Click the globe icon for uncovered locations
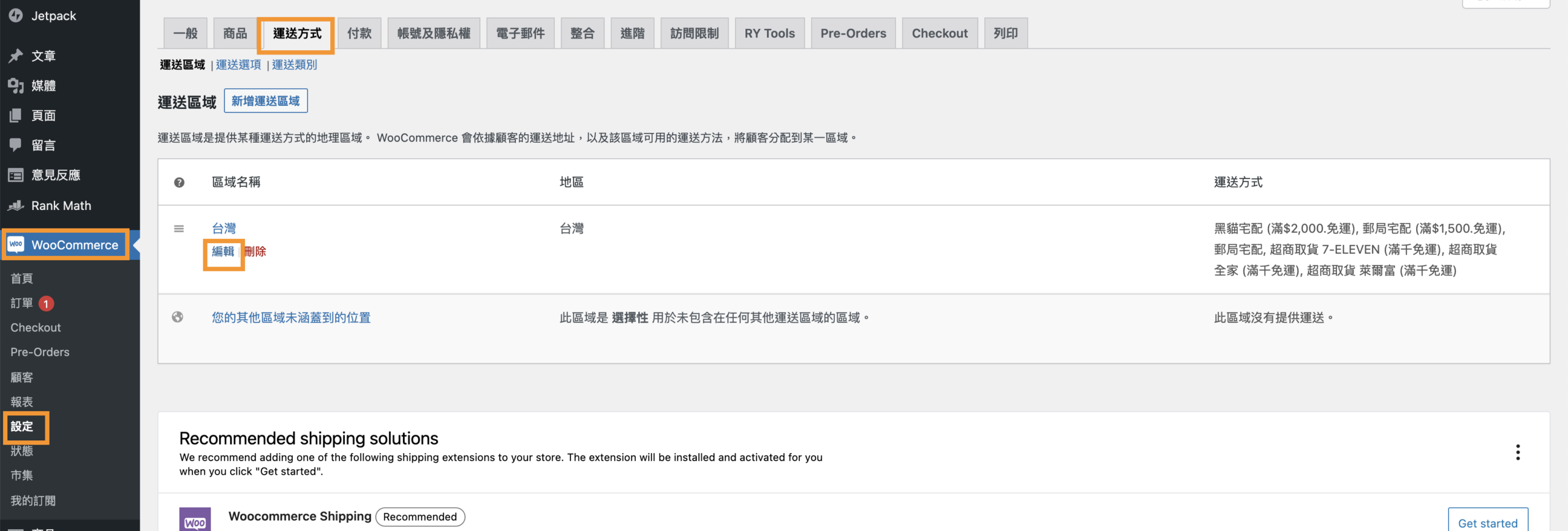1568x531 pixels. click(178, 317)
